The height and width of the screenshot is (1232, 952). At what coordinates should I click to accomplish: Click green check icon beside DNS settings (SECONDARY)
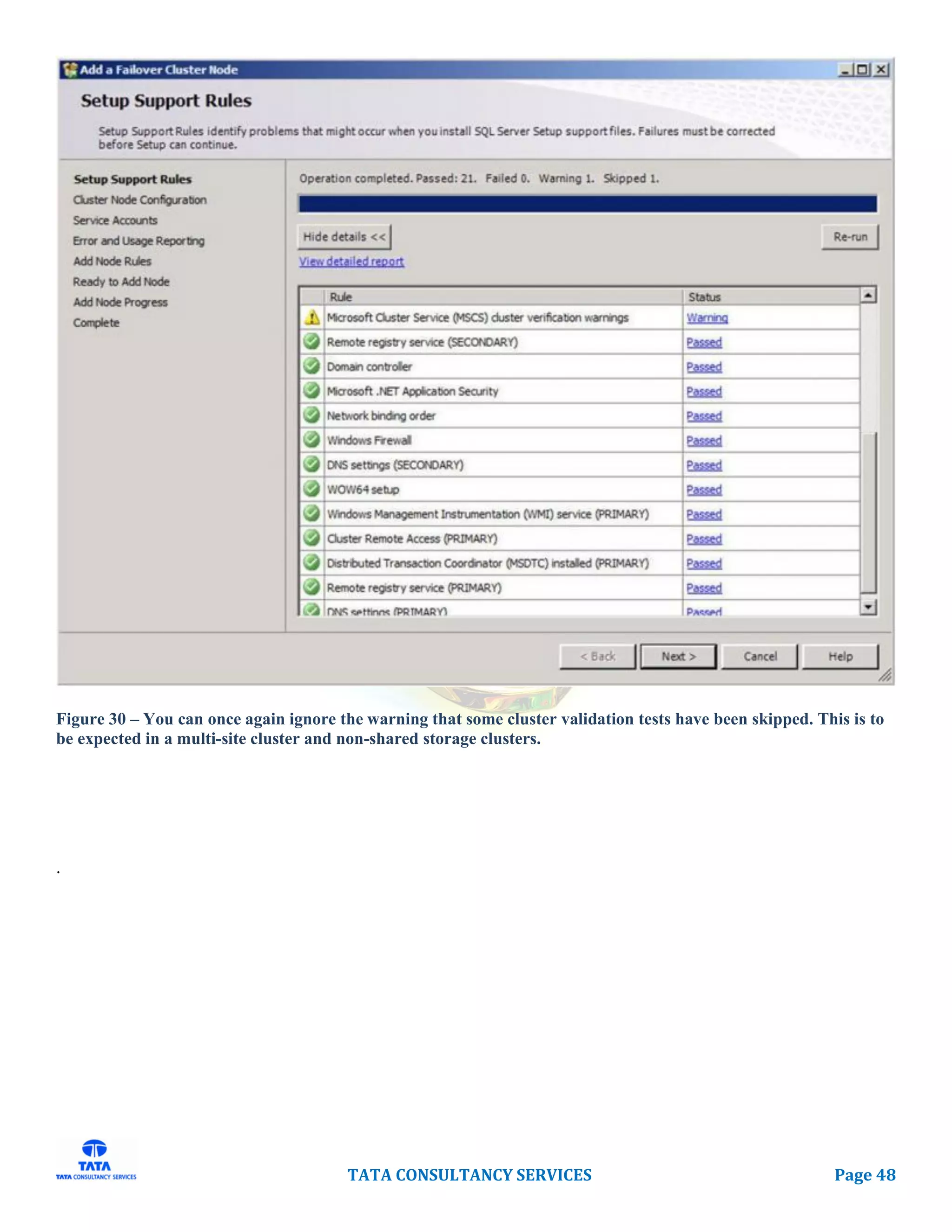coord(311,464)
